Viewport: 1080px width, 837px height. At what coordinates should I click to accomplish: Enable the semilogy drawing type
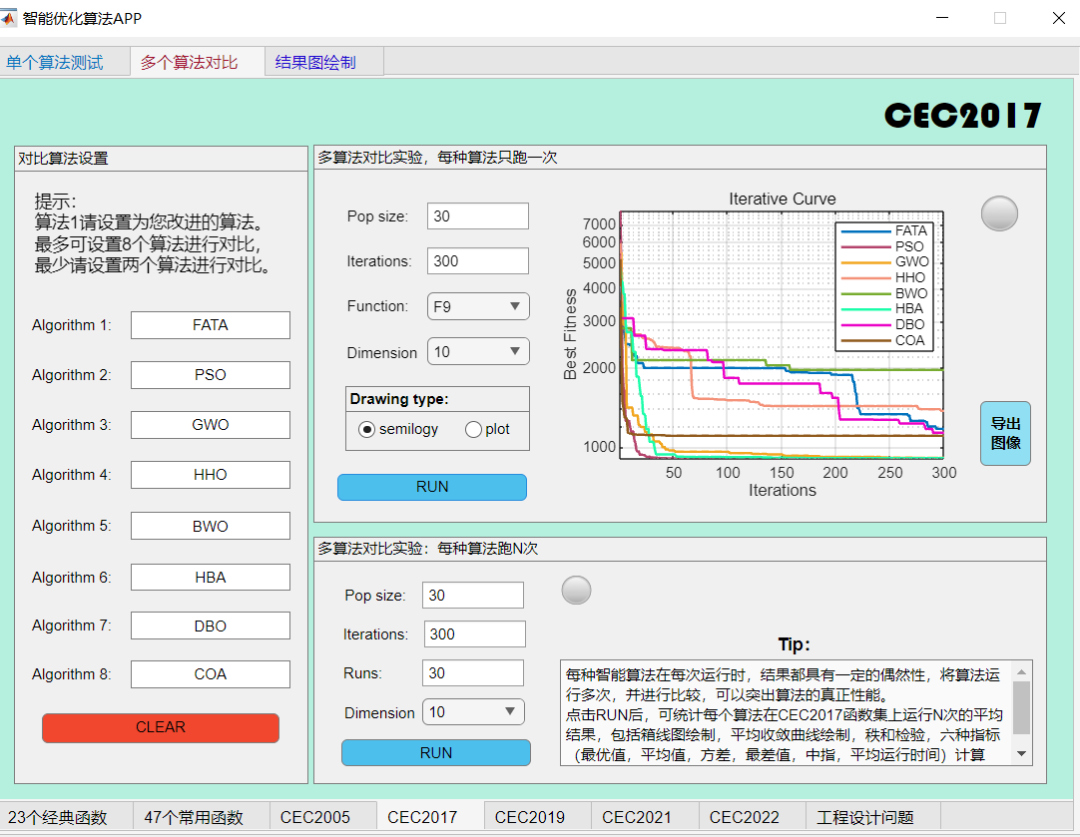click(367, 429)
